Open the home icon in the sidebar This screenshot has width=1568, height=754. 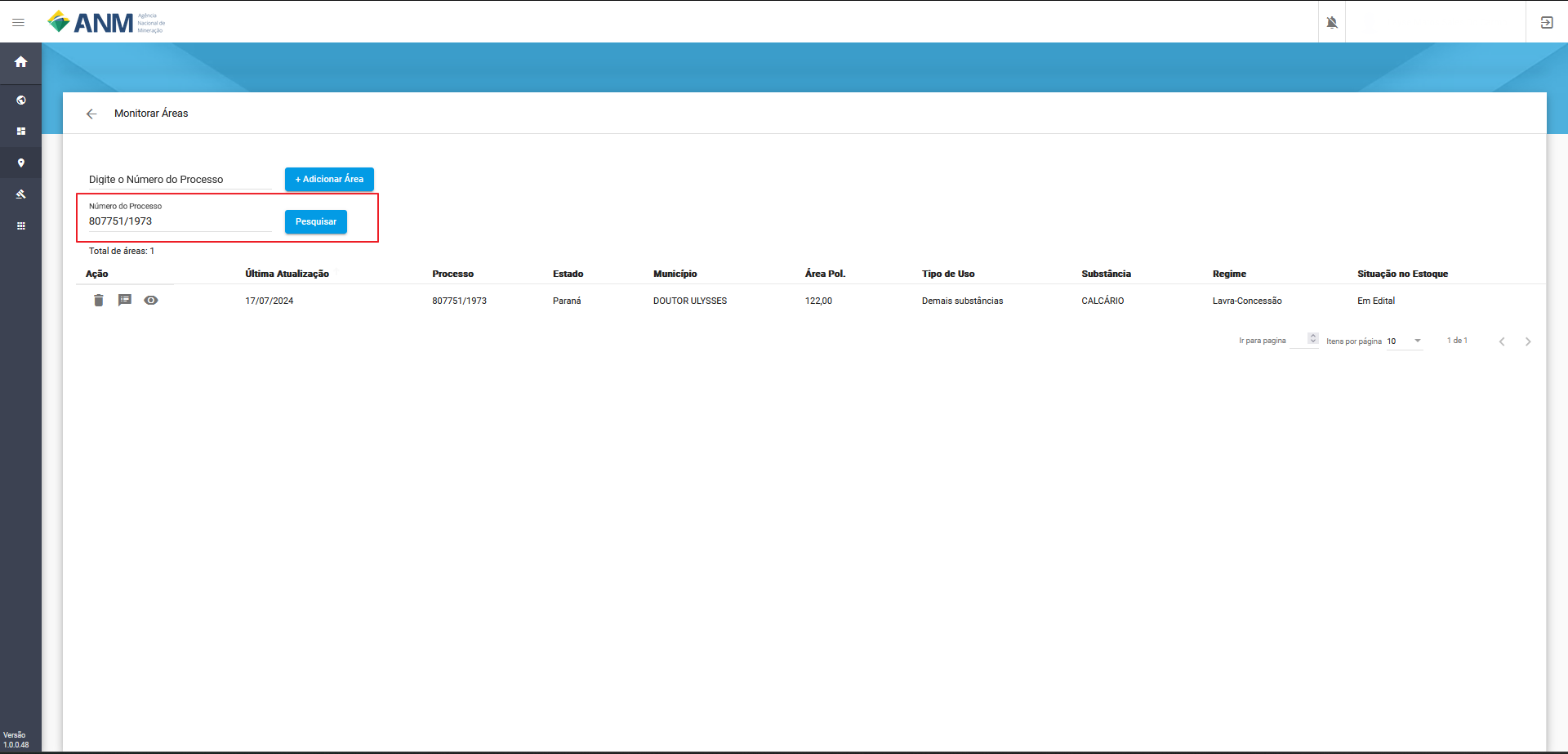click(20, 62)
